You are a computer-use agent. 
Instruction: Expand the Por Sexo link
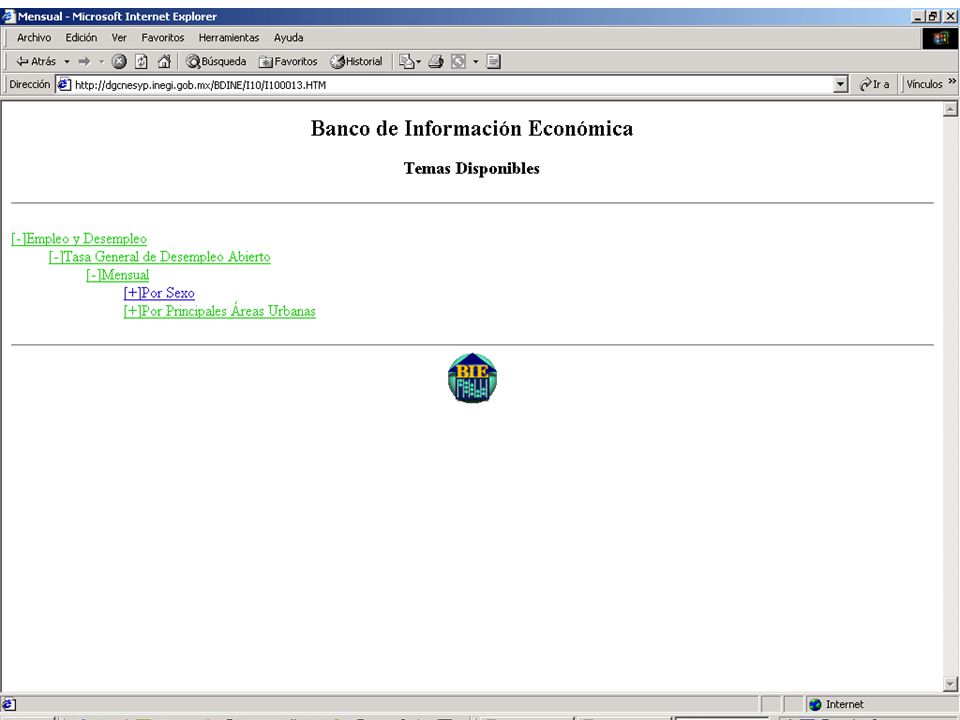pos(159,293)
